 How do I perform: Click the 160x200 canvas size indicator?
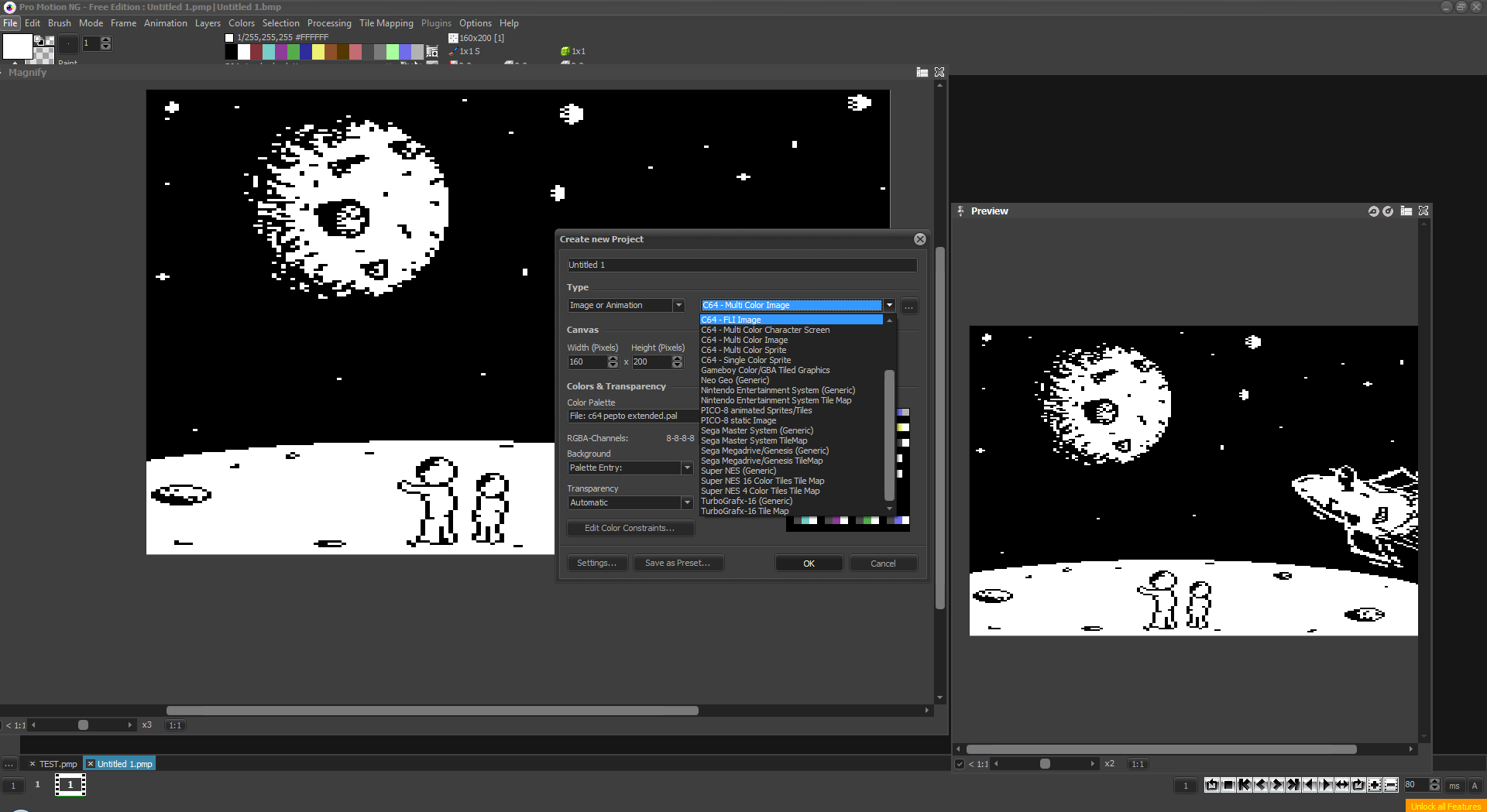tap(476, 38)
